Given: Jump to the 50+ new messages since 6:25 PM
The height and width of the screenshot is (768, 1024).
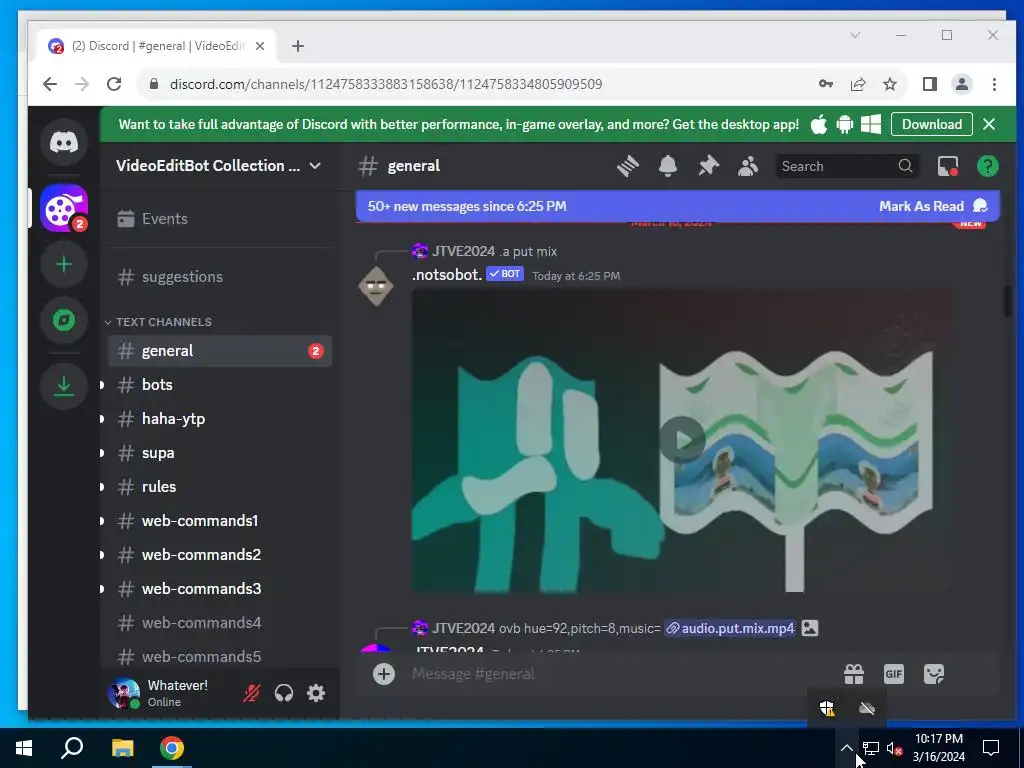Looking at the screenshot, I should (466, 206).
